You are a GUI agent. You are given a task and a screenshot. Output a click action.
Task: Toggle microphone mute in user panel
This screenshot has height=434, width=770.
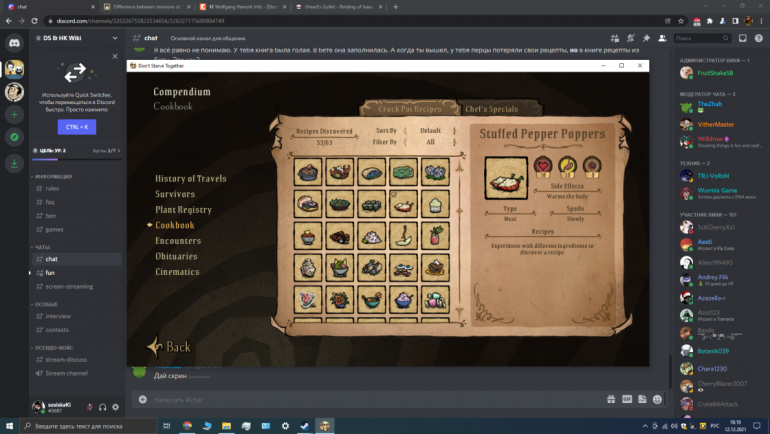89,407
